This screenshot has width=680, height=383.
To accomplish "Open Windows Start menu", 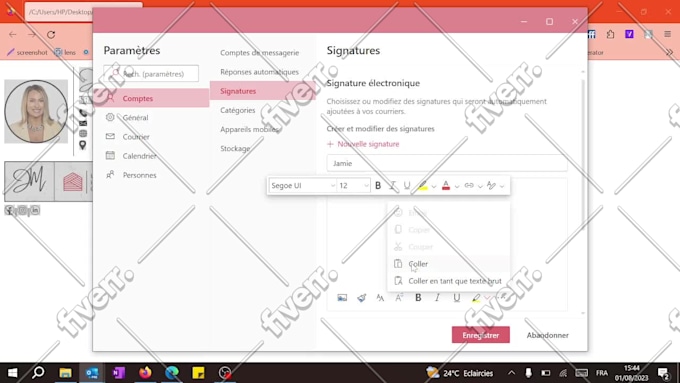I will coord(13,373).
